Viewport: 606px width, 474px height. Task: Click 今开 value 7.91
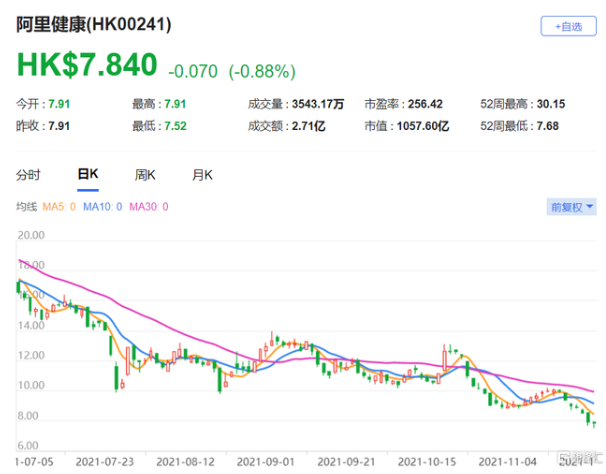pos(59,104)
